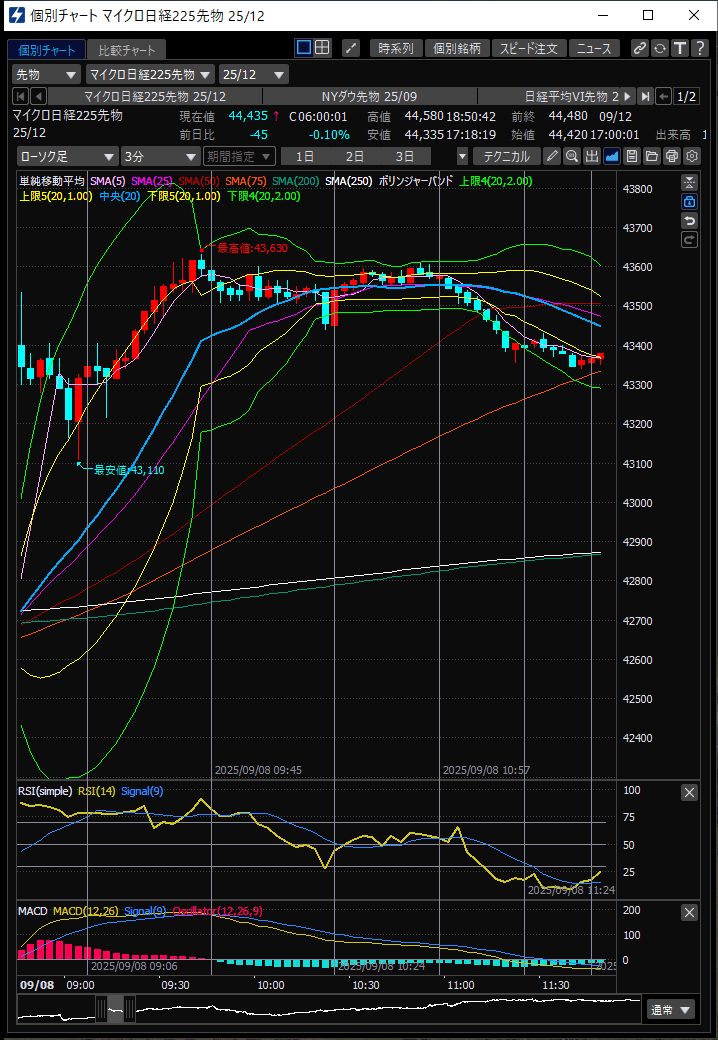Viewport: 718px width, 1040px height.
Task: Click vertical compress scale icon
Action: pos(689,182)
